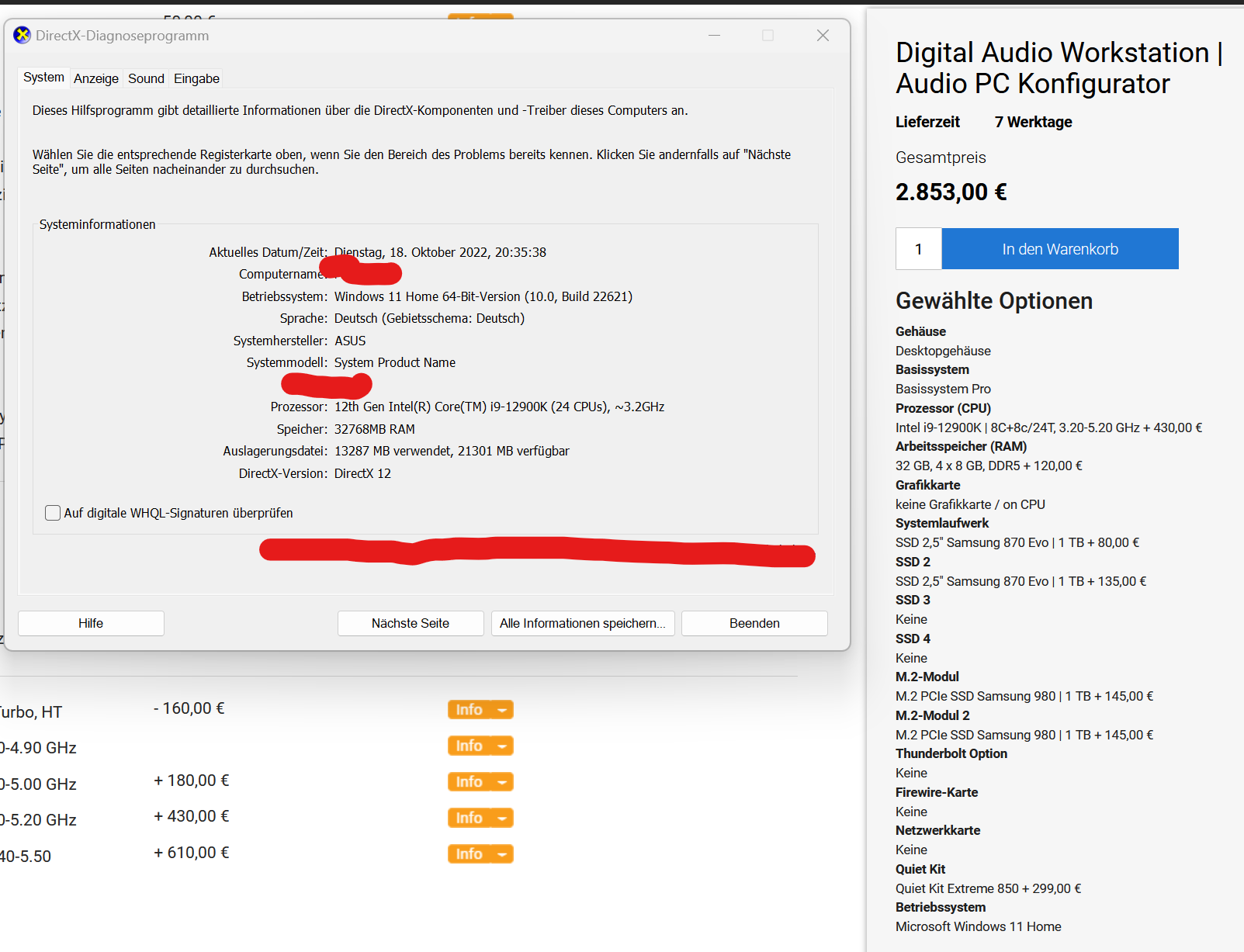Click the Desktopgehäuse option line
The width and height of the screenshot is (1244, 952).
coord(943,351)
